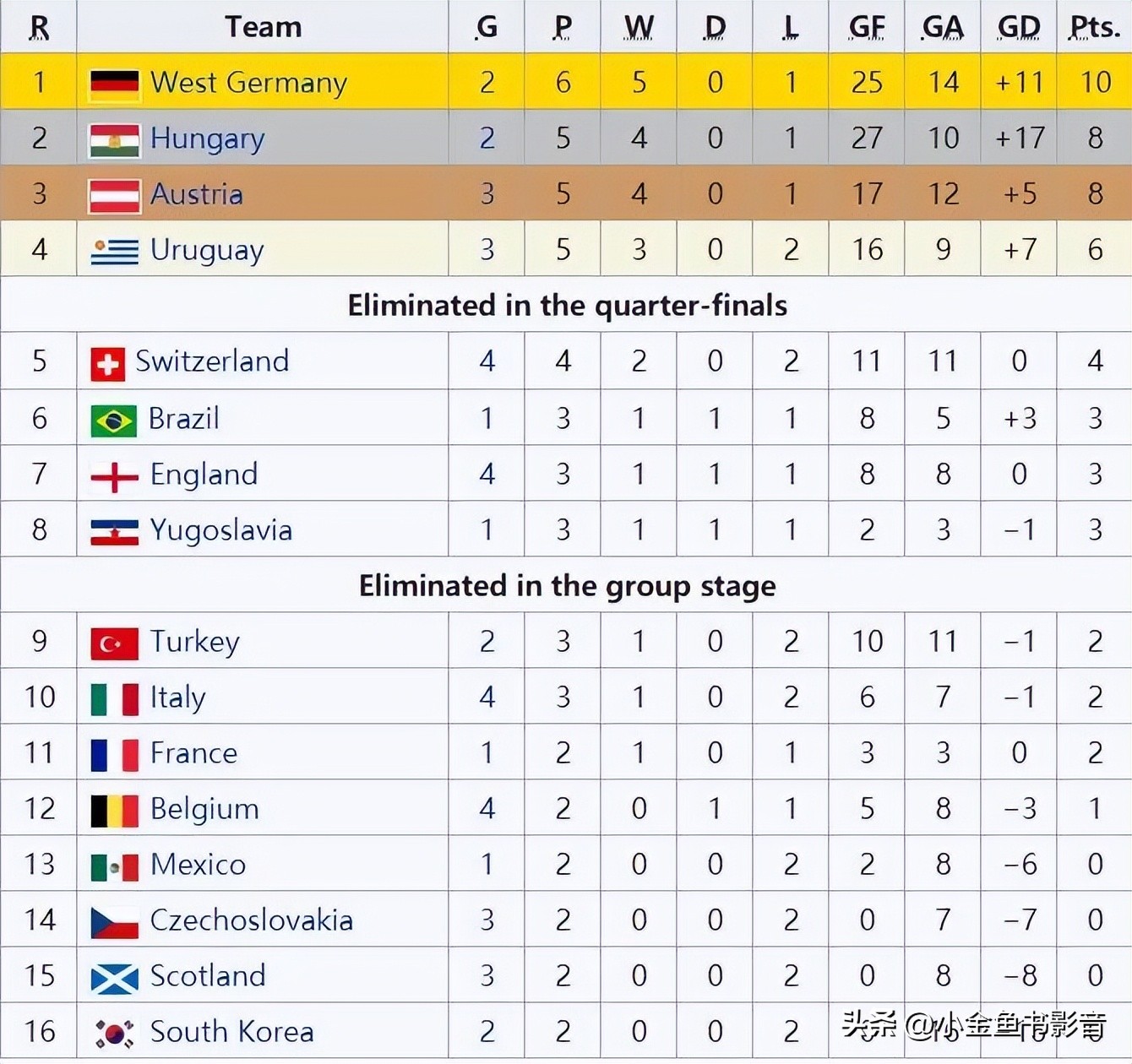The height and width of the screenshot is (1064, 1132).
Task: Open the England team link
Action: point(204,475)
